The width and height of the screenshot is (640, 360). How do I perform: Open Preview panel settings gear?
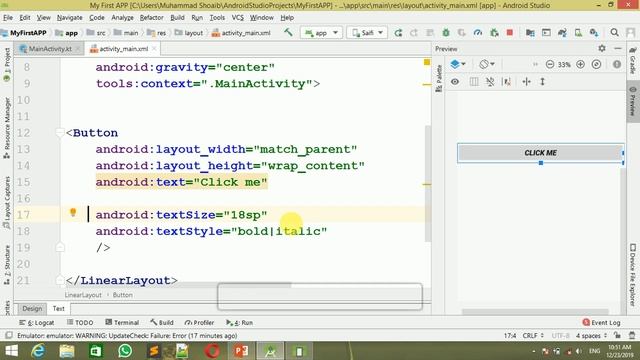[x=602, y=48]
